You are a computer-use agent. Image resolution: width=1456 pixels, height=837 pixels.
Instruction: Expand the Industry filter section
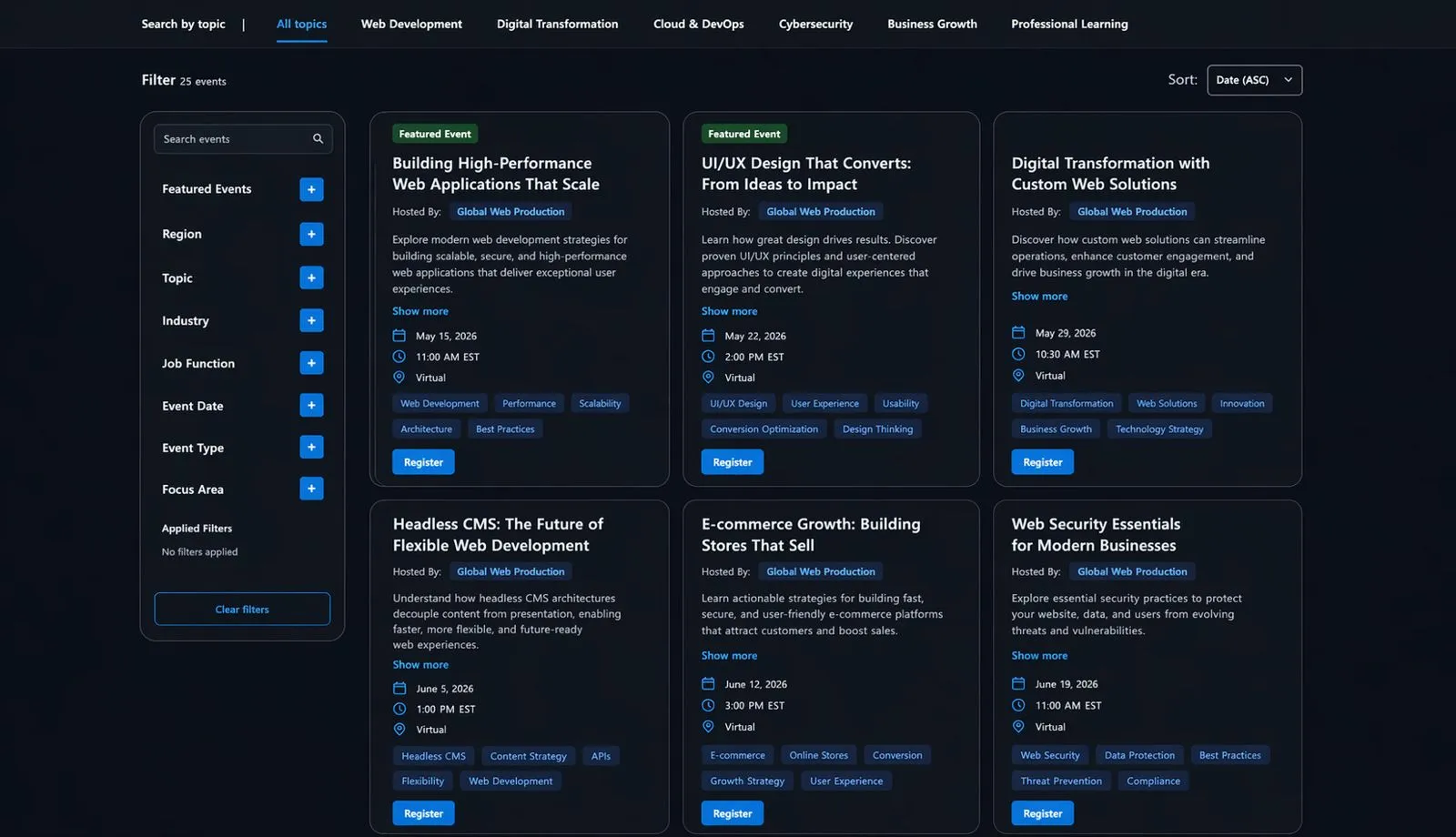311,320
